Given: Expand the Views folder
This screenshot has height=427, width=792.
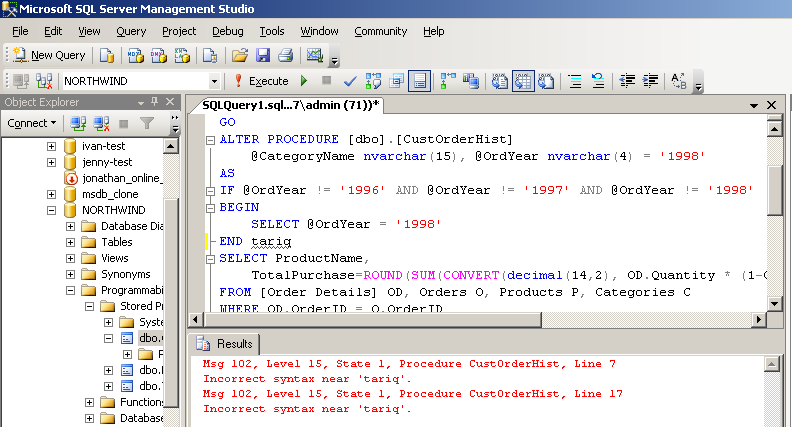Looking at the screenshot, I should click(x=70, y=258).
